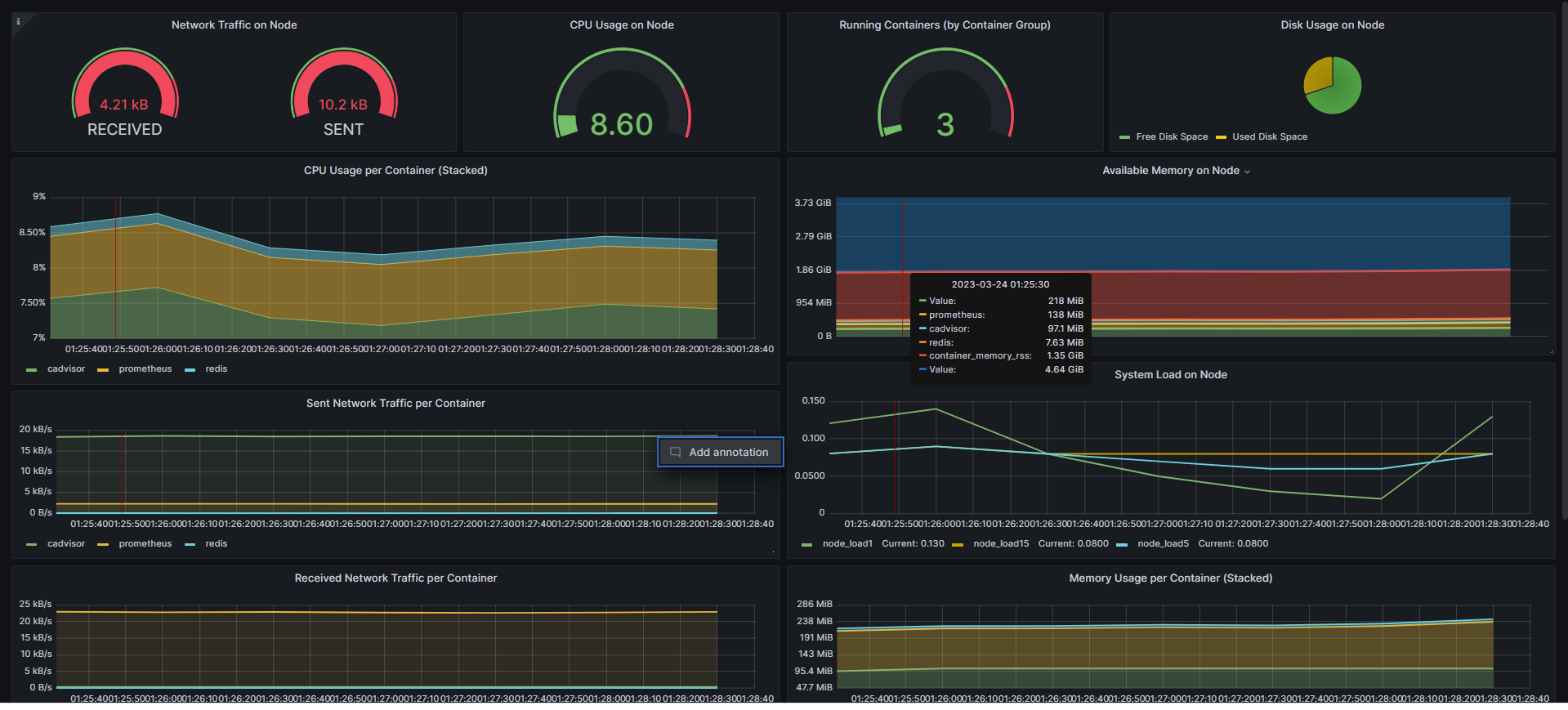The height and width of the screenshot is (710, 1568).
Task: Click the yellow node_load15 legend color swatch
Action: [x=958, y=545]
